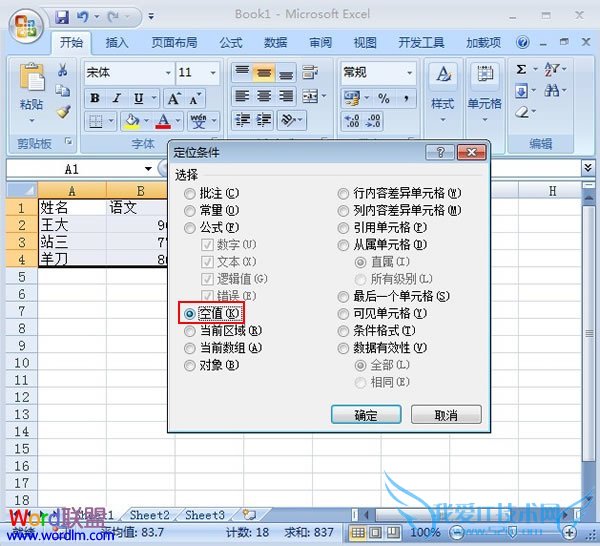Switch to the 插入 ribbon tab
This screenshot has width=600, height=546.
117,42
